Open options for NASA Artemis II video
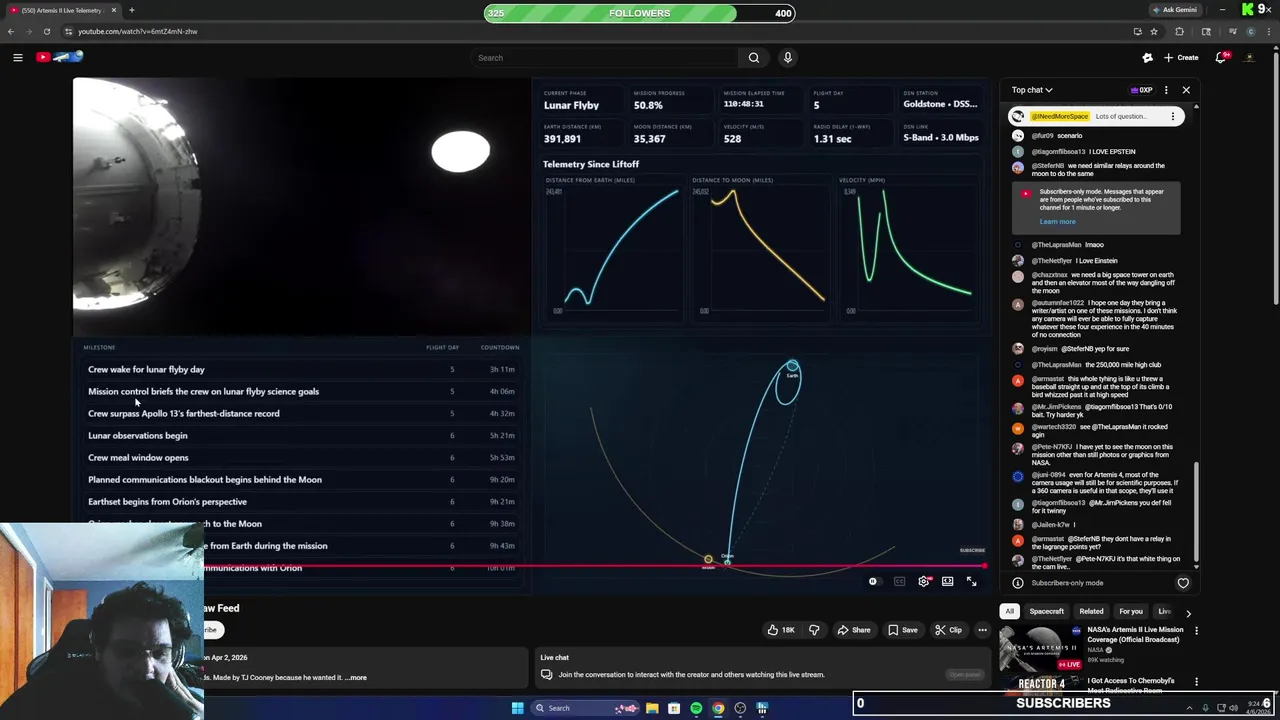The width and height of the screenshot is (1280, 720). coord(1196,631)
